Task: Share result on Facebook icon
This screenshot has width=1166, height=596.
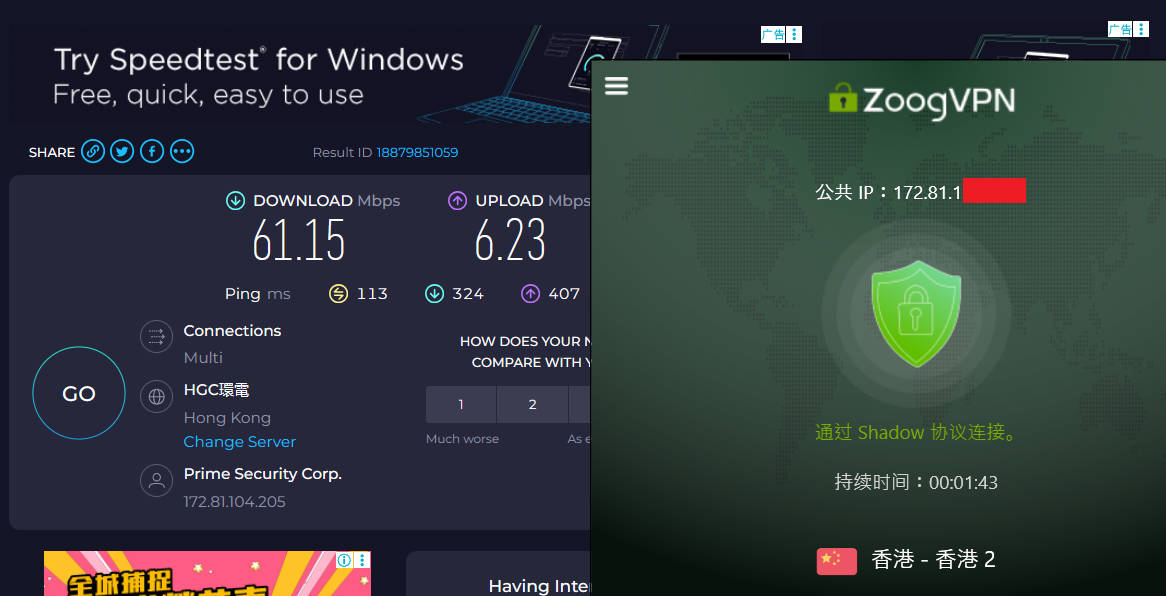Action: click(x=152, y=152)
